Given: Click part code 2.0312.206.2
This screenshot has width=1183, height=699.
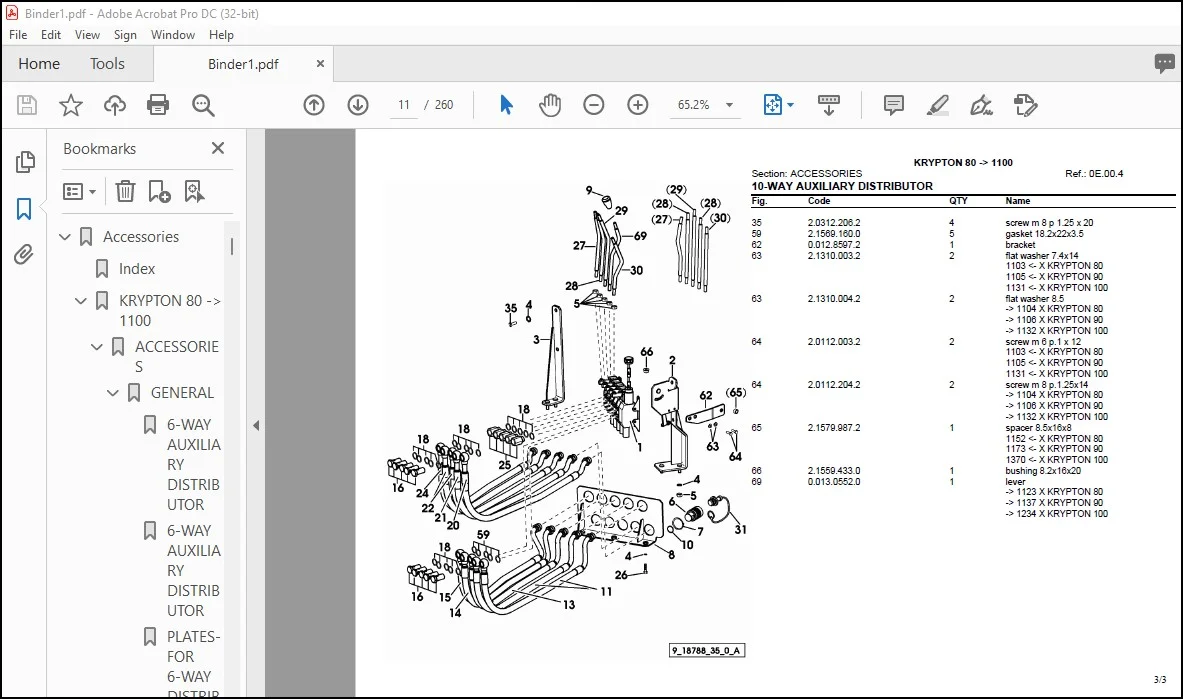Looking at the screenshot, I should [834, 223].
